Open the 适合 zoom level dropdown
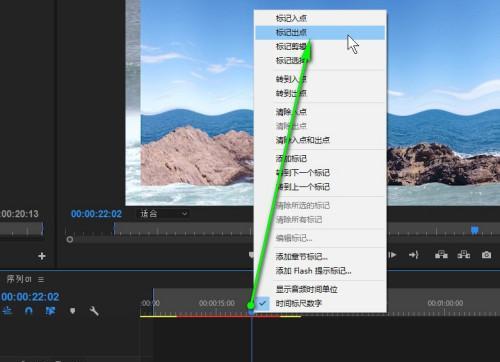The width and height of the screenshot is (500, 362). (x=164, y=213)
